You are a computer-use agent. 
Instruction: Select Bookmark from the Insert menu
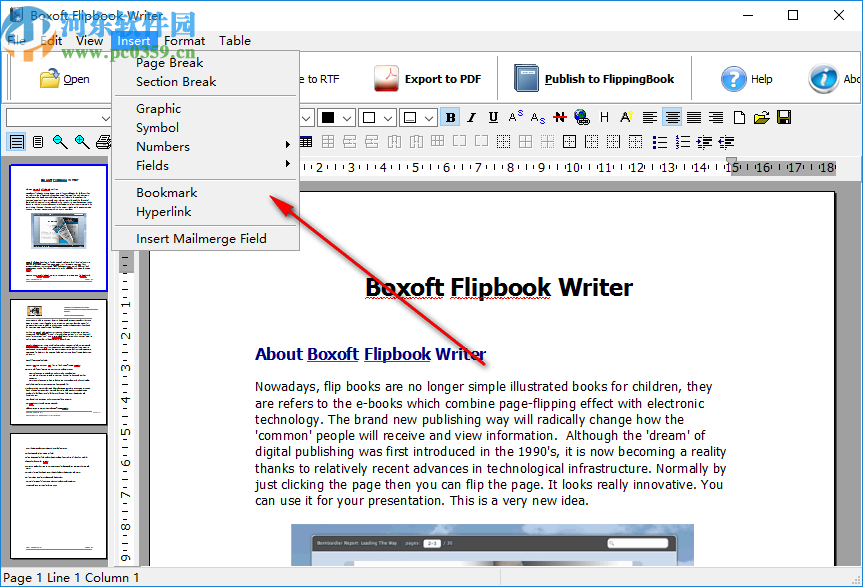point(166,192)
